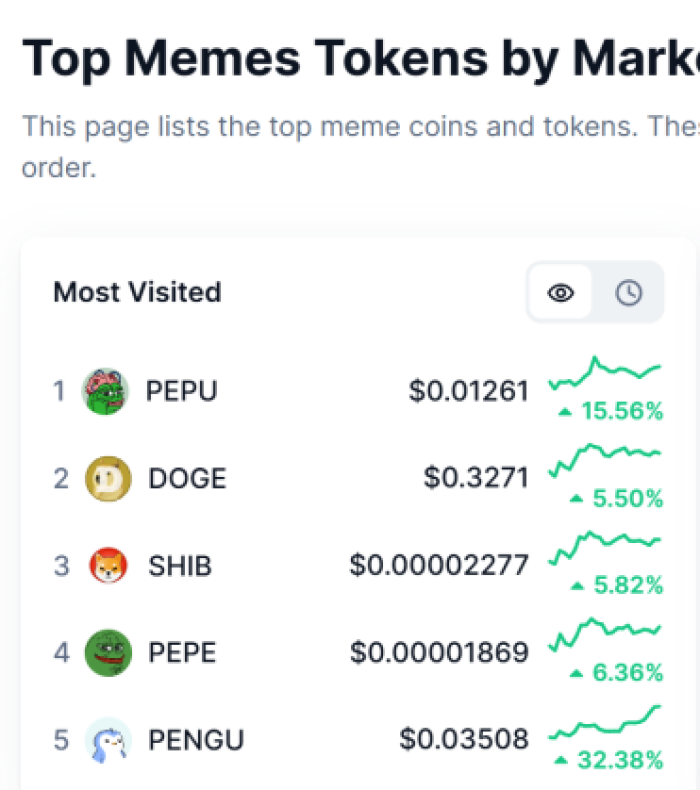Click the PEPE frog logo icon

108,653
